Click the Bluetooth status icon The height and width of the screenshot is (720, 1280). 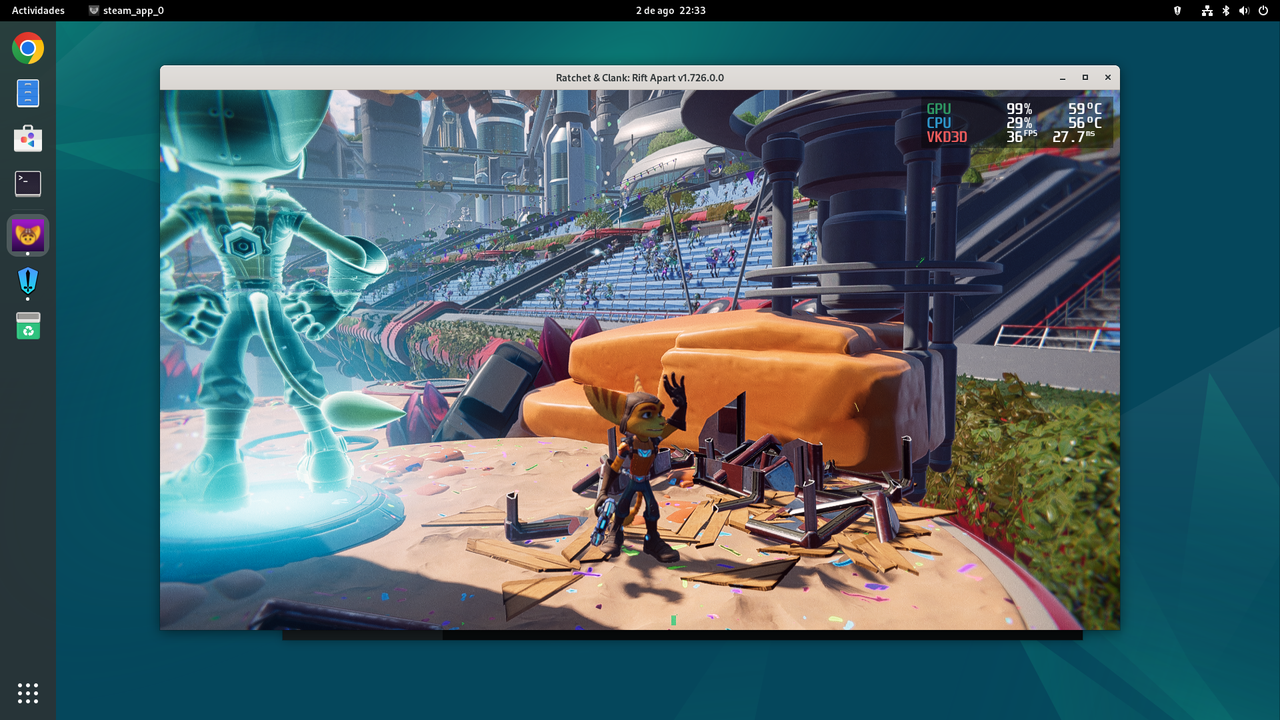1226,10
